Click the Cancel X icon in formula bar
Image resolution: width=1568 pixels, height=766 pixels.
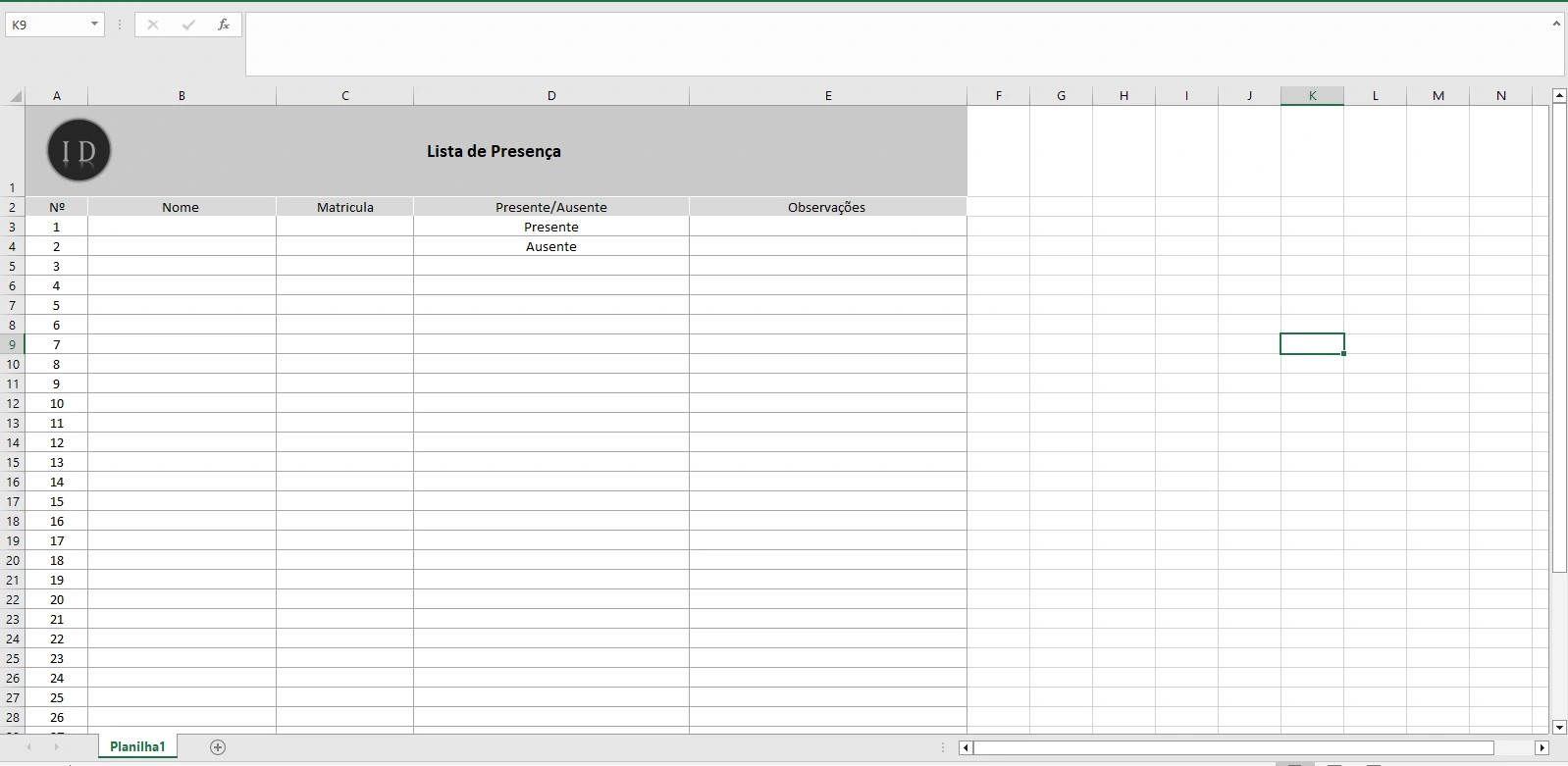click(153, 25)
